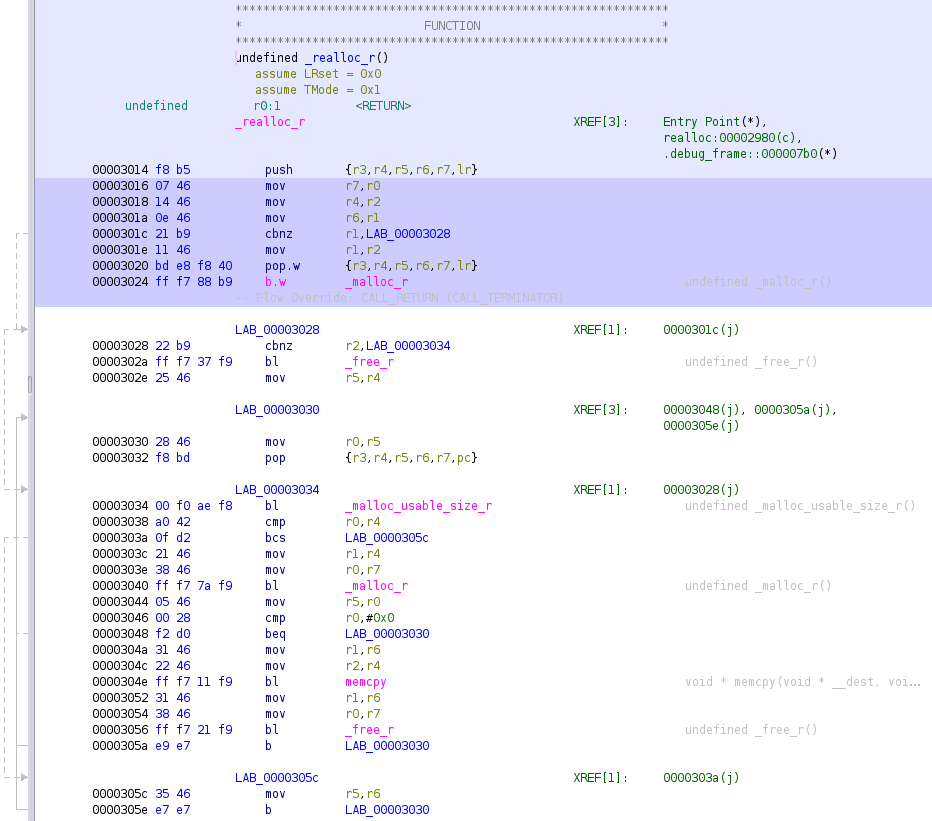This screenshot has width=932, height=821.
Task: Follow the memcpy call
Action: [x=366, y=682]
